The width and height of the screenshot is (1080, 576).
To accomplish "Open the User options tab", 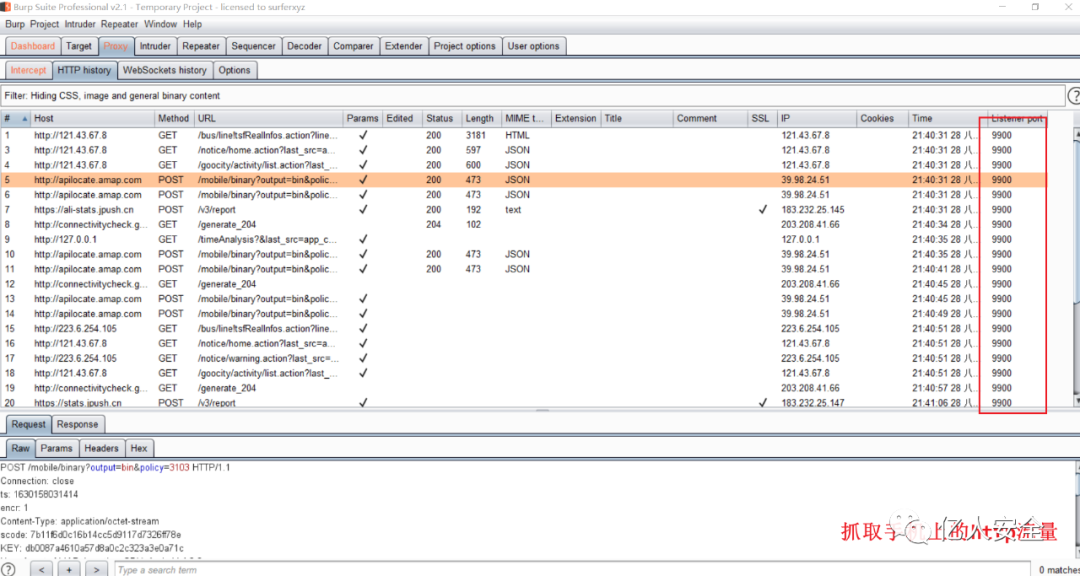I will click(x=533, y=46).
